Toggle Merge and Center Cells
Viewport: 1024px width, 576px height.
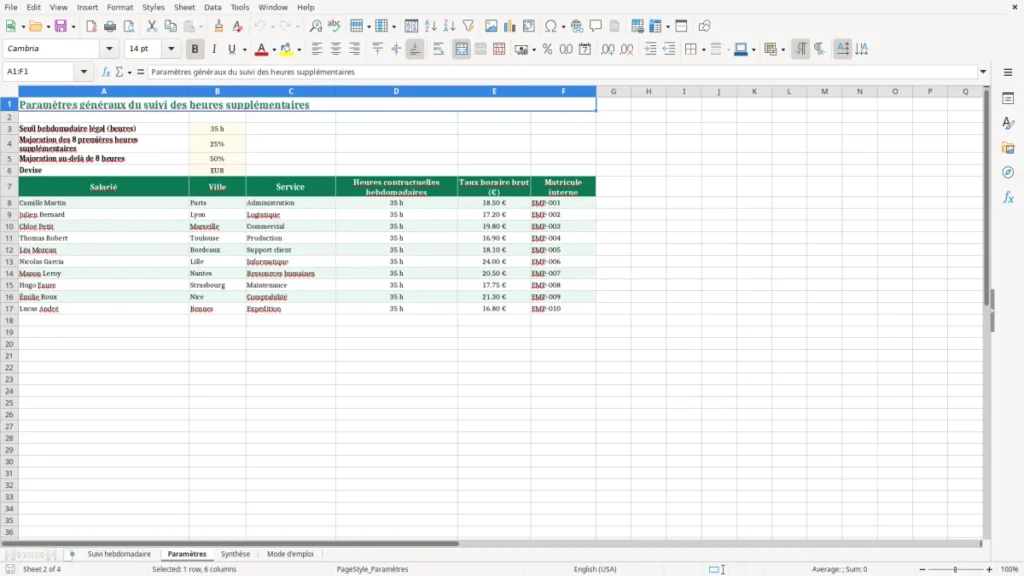click(462, 49)
